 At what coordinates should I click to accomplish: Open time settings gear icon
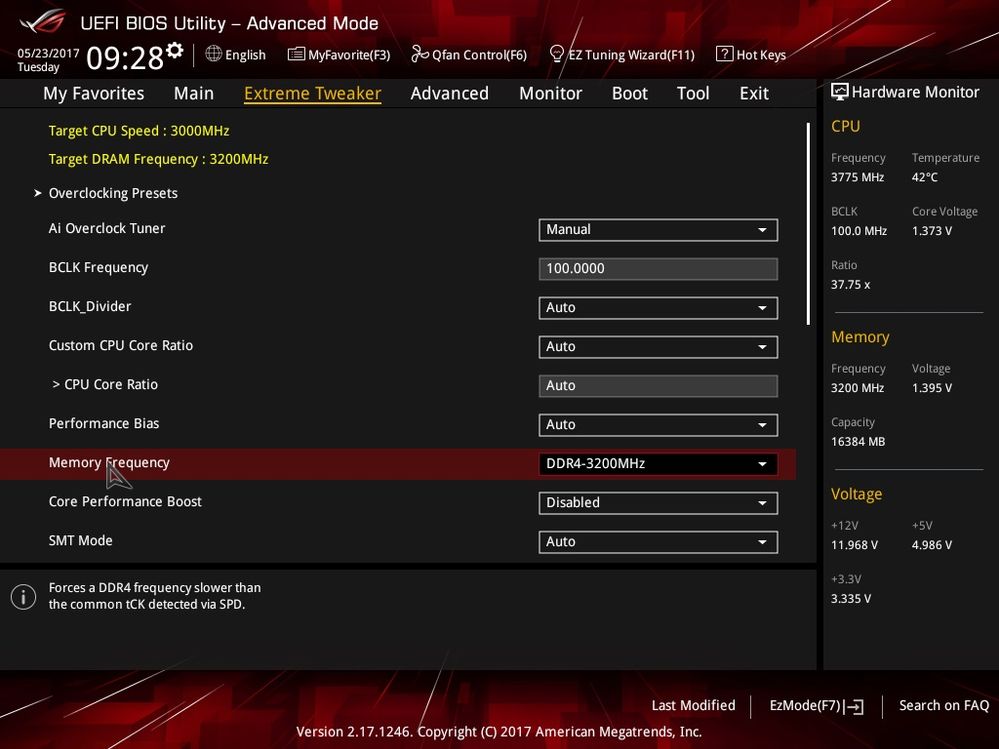[175, 50]
